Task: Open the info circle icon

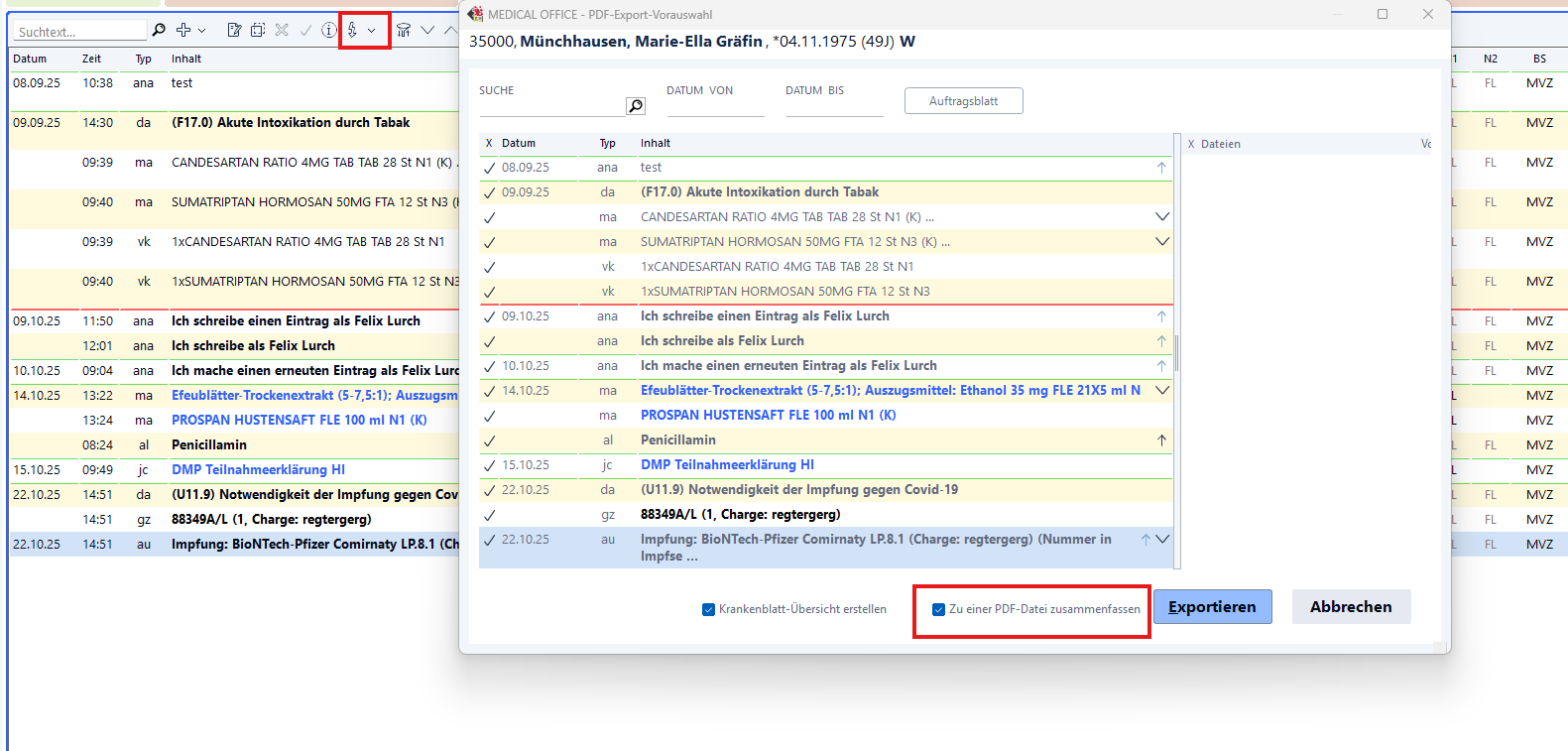Action: pyautogui.click(x=329, y=30)
